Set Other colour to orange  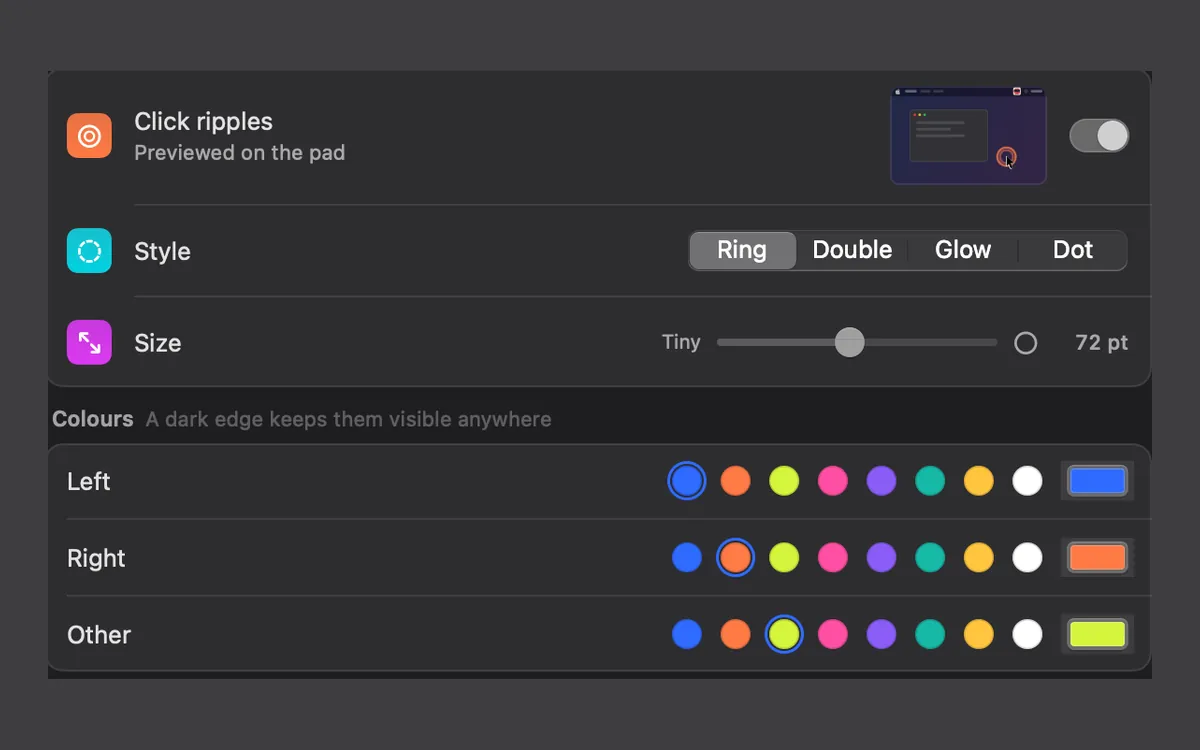pos(735,634)
